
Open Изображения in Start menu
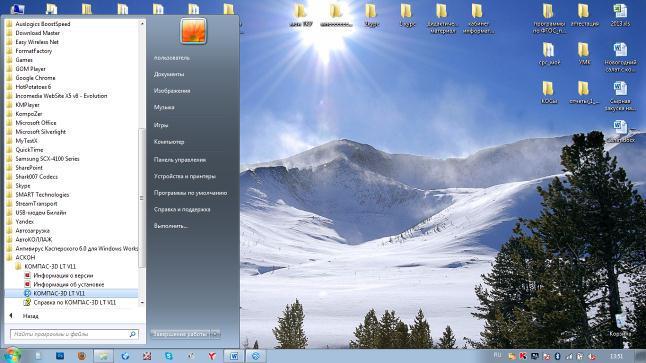172,91
